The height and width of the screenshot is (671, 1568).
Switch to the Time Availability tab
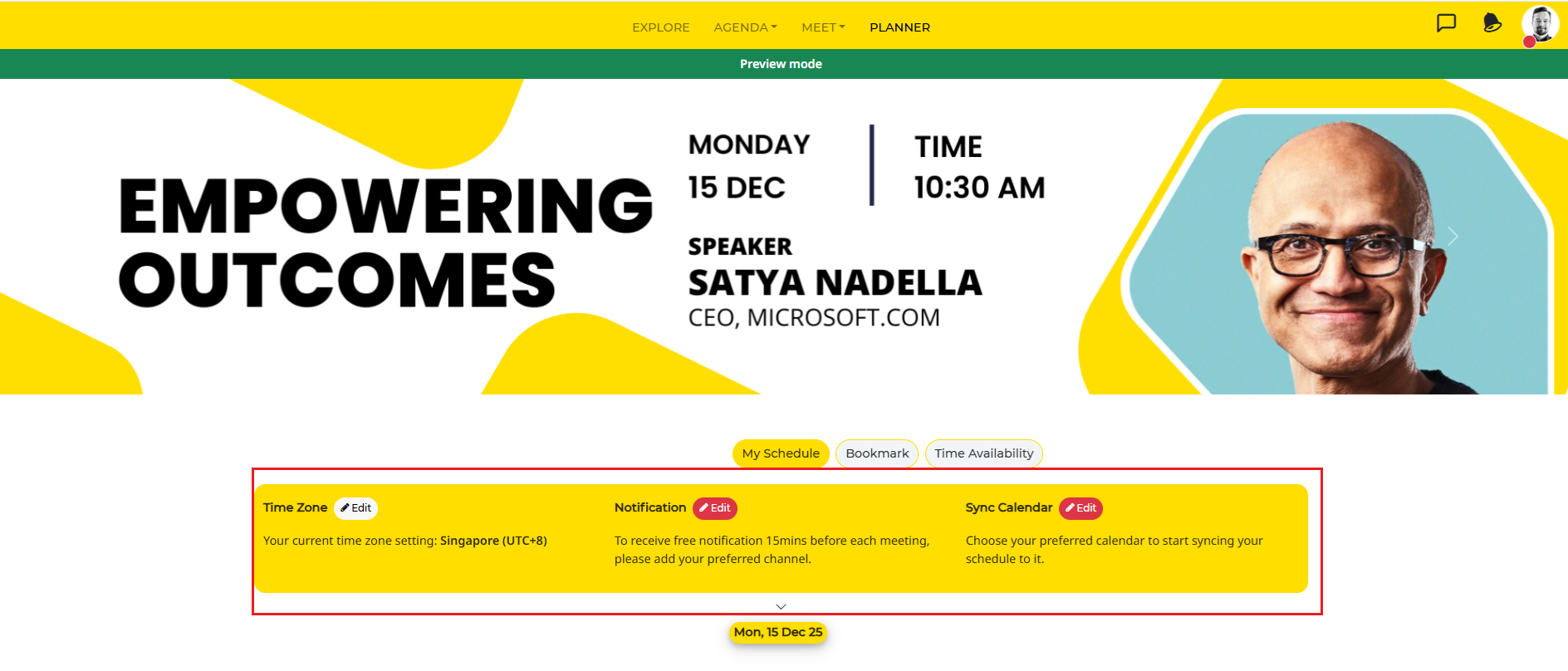pos(984,453)
